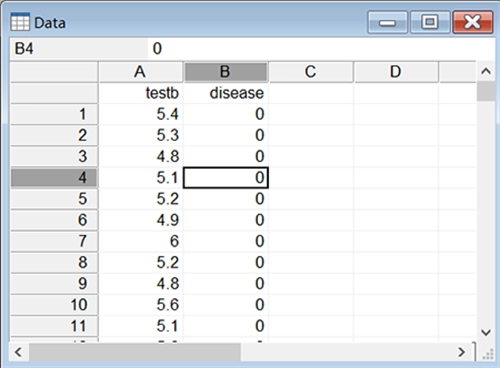Select row 5 header

54,199
